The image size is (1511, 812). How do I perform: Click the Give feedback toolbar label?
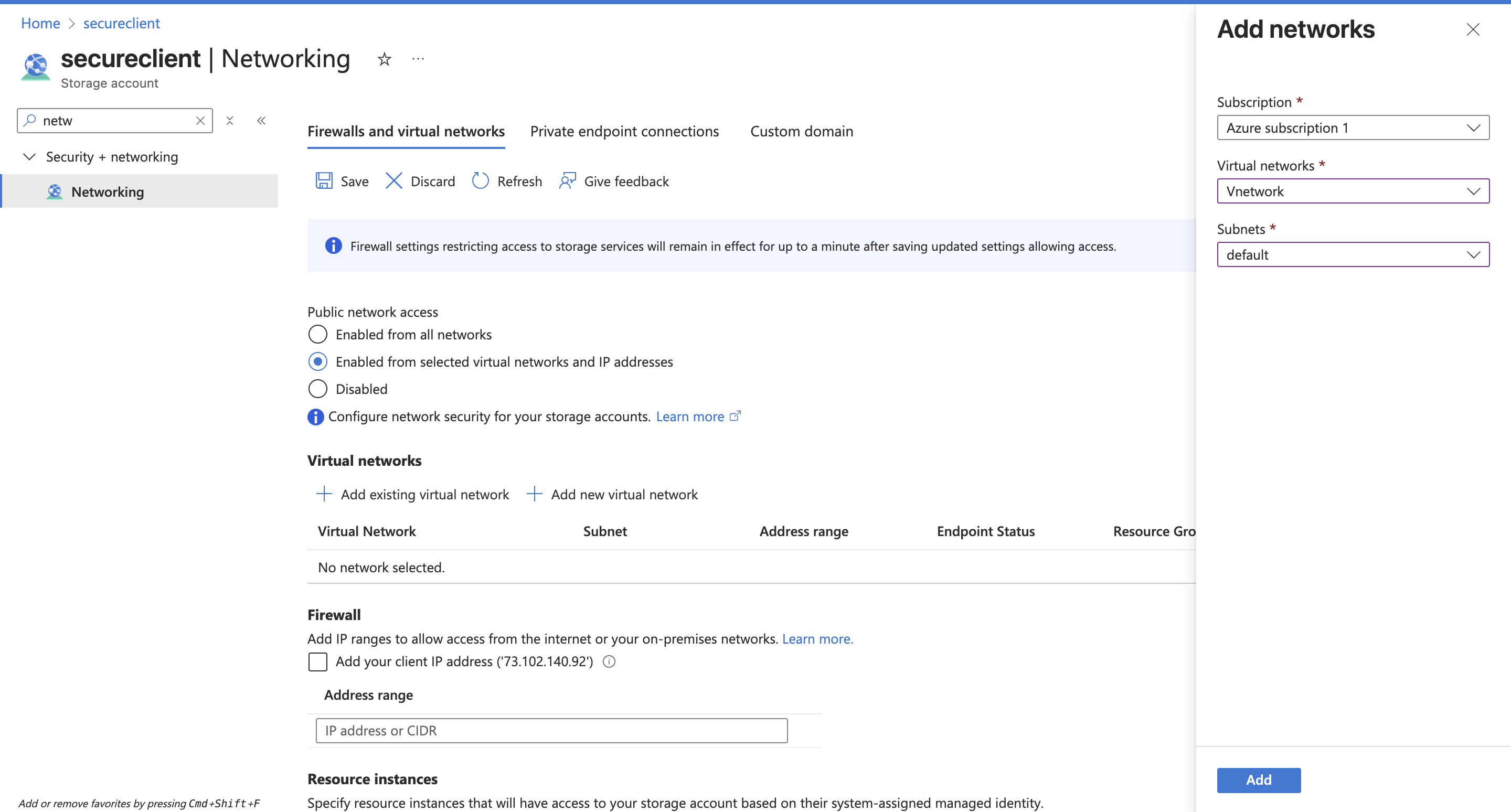(x=626, y=181)
